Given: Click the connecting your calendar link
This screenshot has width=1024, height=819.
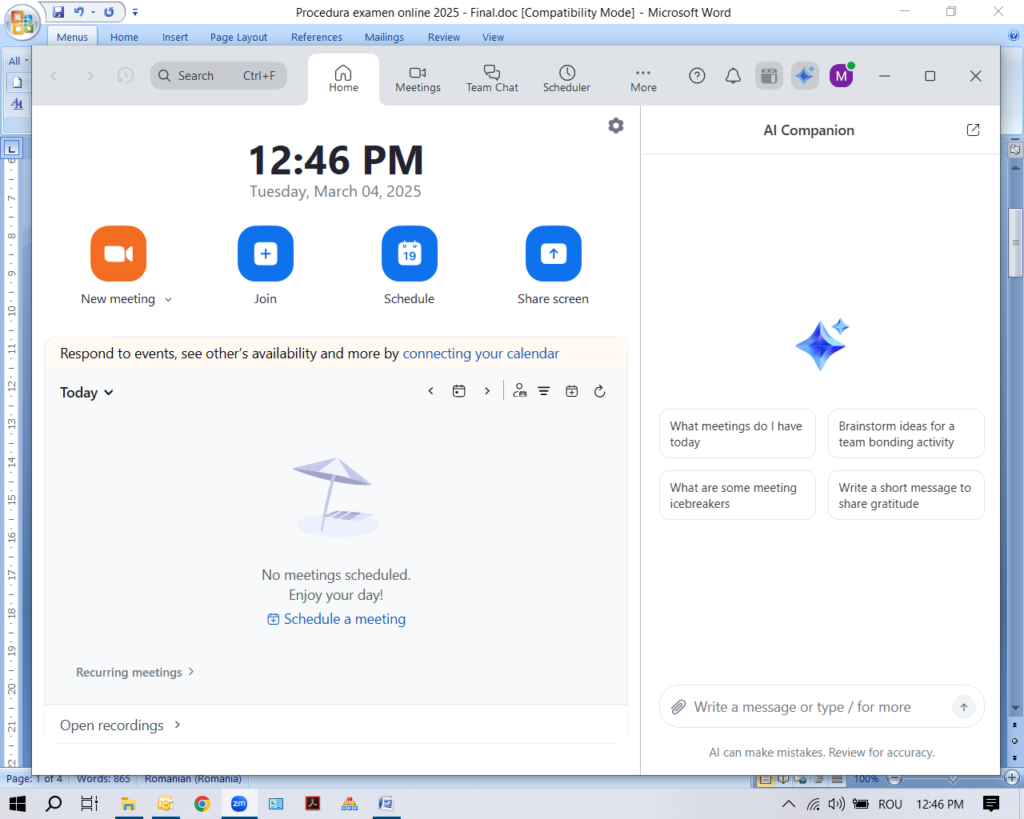Looking at the screenshot, I should [x=481, y=353].
